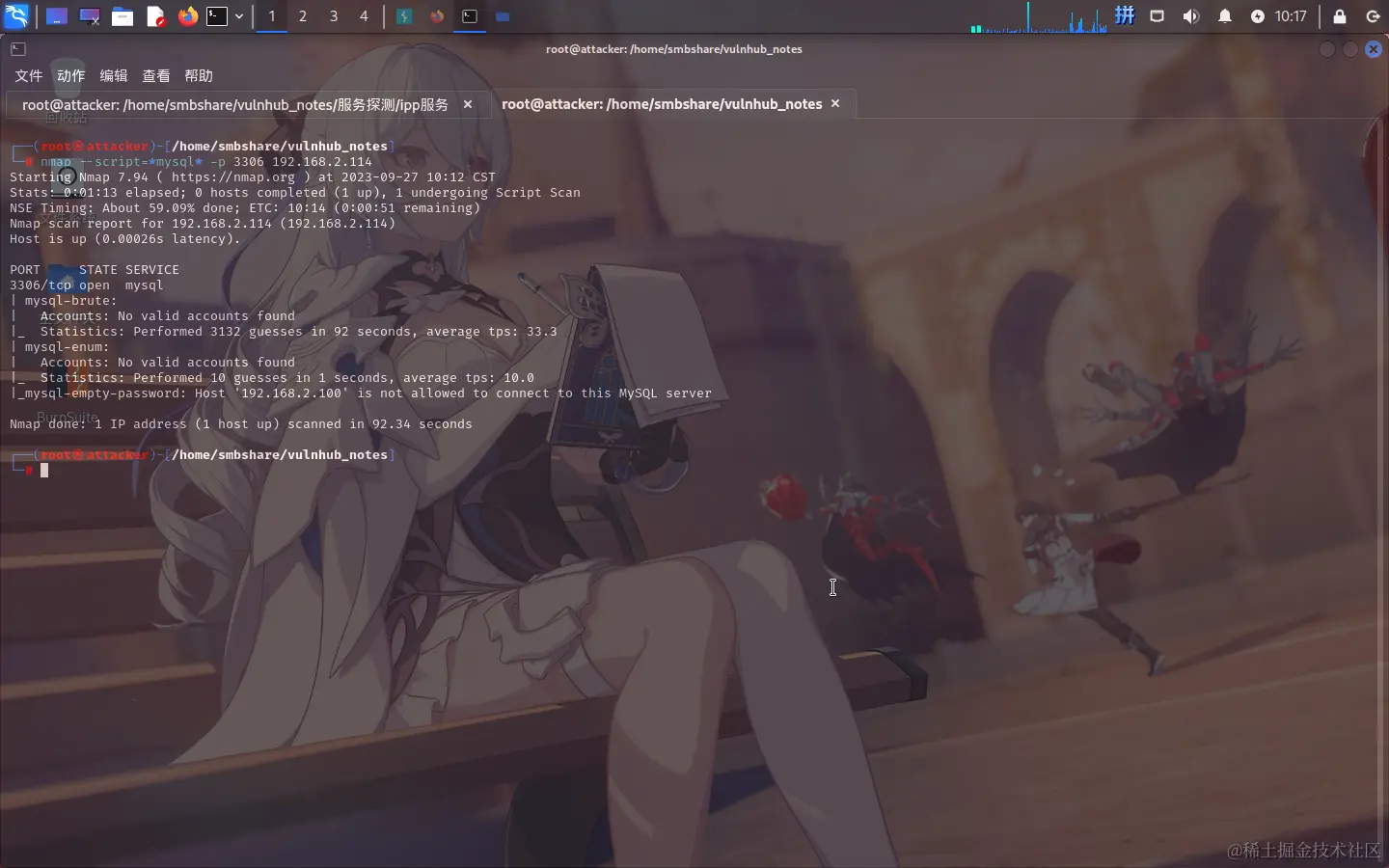Viewport: 1389px width, 868px height.
Task: Open the volume control speaker icon
Action: (1191, 16)
